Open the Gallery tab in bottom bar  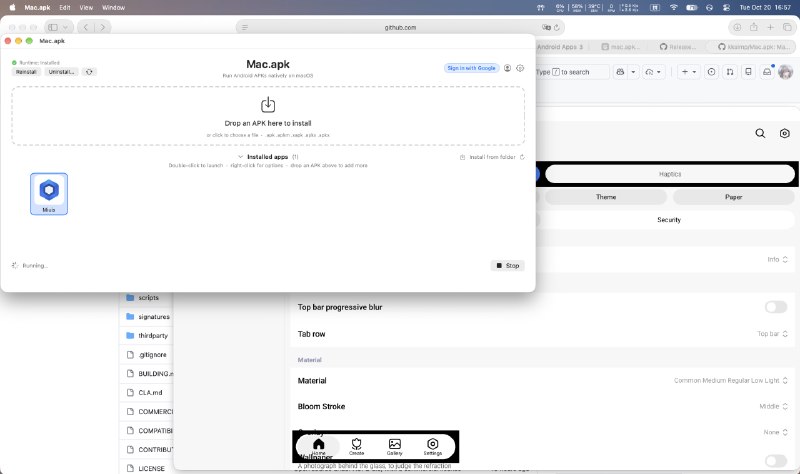(394, 446)
